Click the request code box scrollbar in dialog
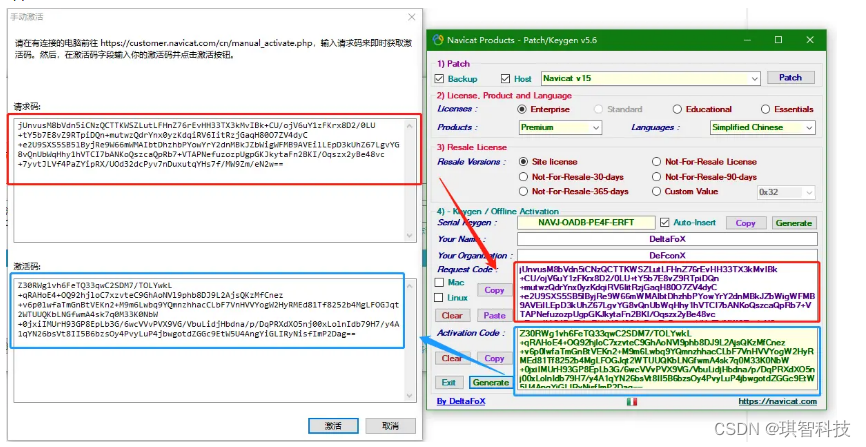The image size is (866, 447). (x=410, y=180)
